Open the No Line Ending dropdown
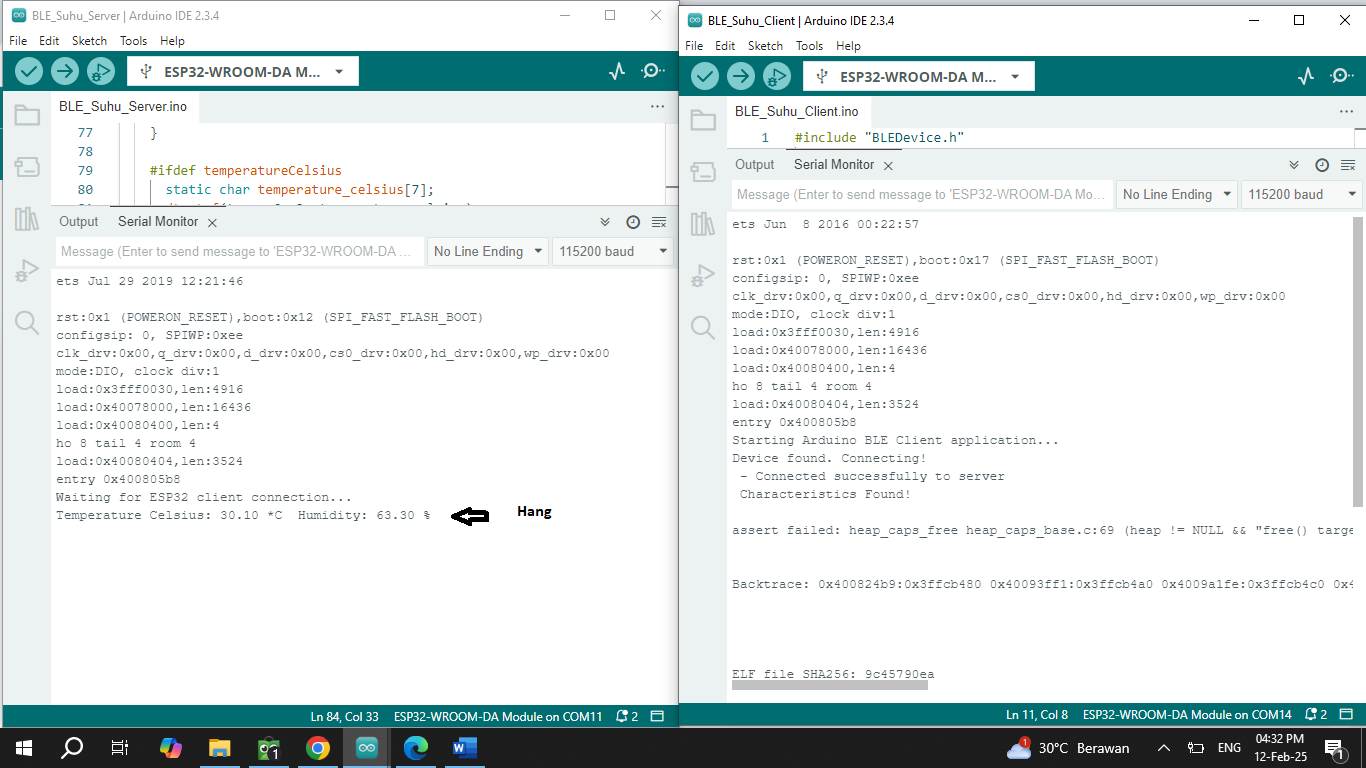Image resolution: width=1366 pixels, height=768 pixels. 487,251
